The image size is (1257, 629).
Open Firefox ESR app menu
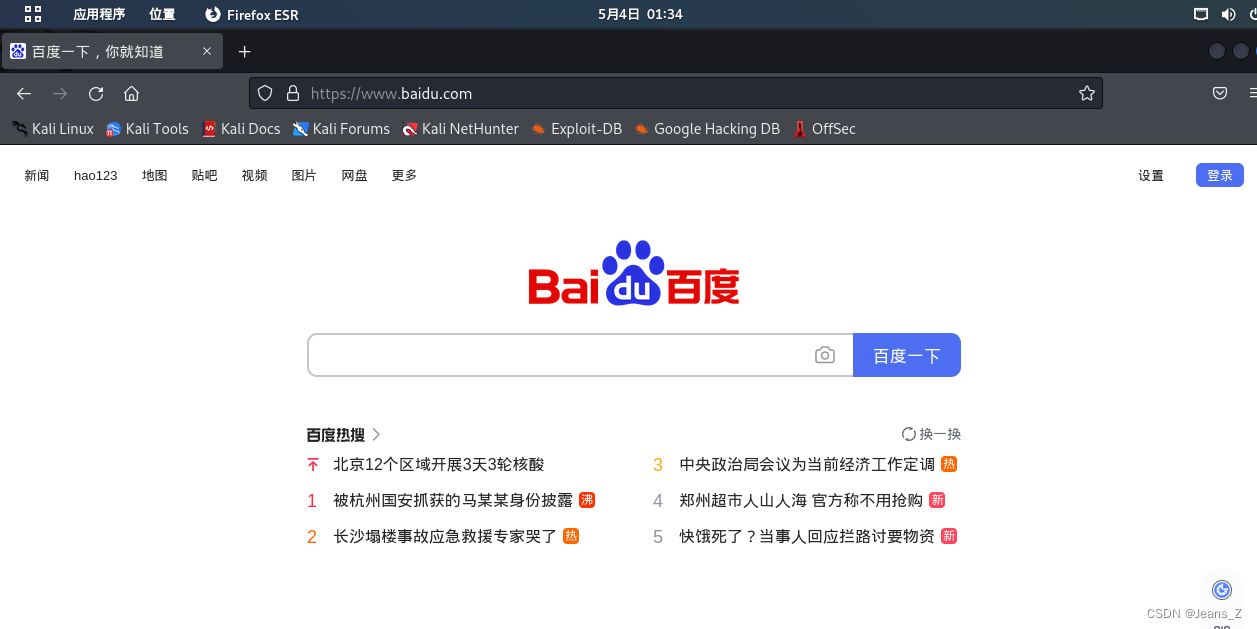click(252, 14)
